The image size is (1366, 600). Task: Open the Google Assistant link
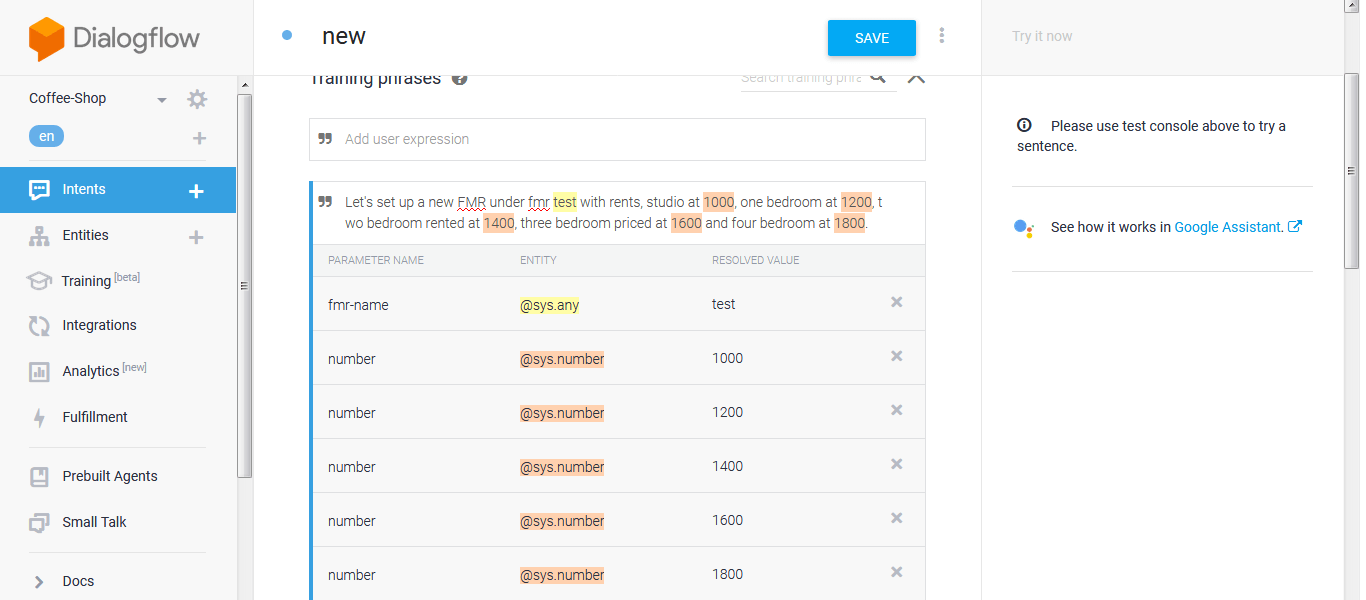click(1227, 227)
